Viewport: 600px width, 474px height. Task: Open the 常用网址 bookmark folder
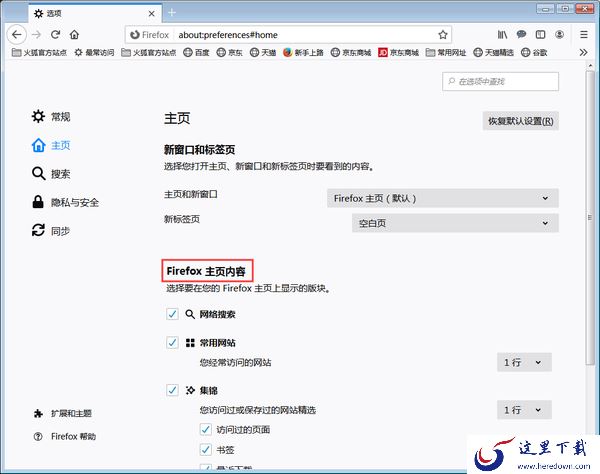[x=446, y=52]
